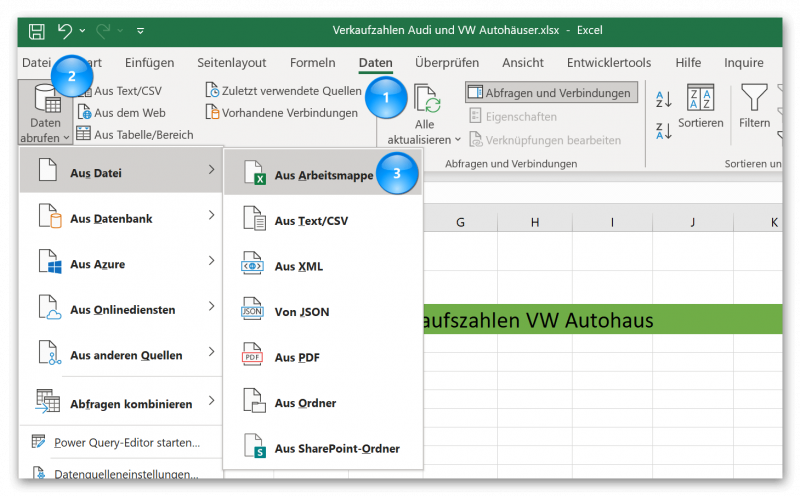Sort ascending with the A-Z icon
The image size is (800, 496).
tap(664, 99)
